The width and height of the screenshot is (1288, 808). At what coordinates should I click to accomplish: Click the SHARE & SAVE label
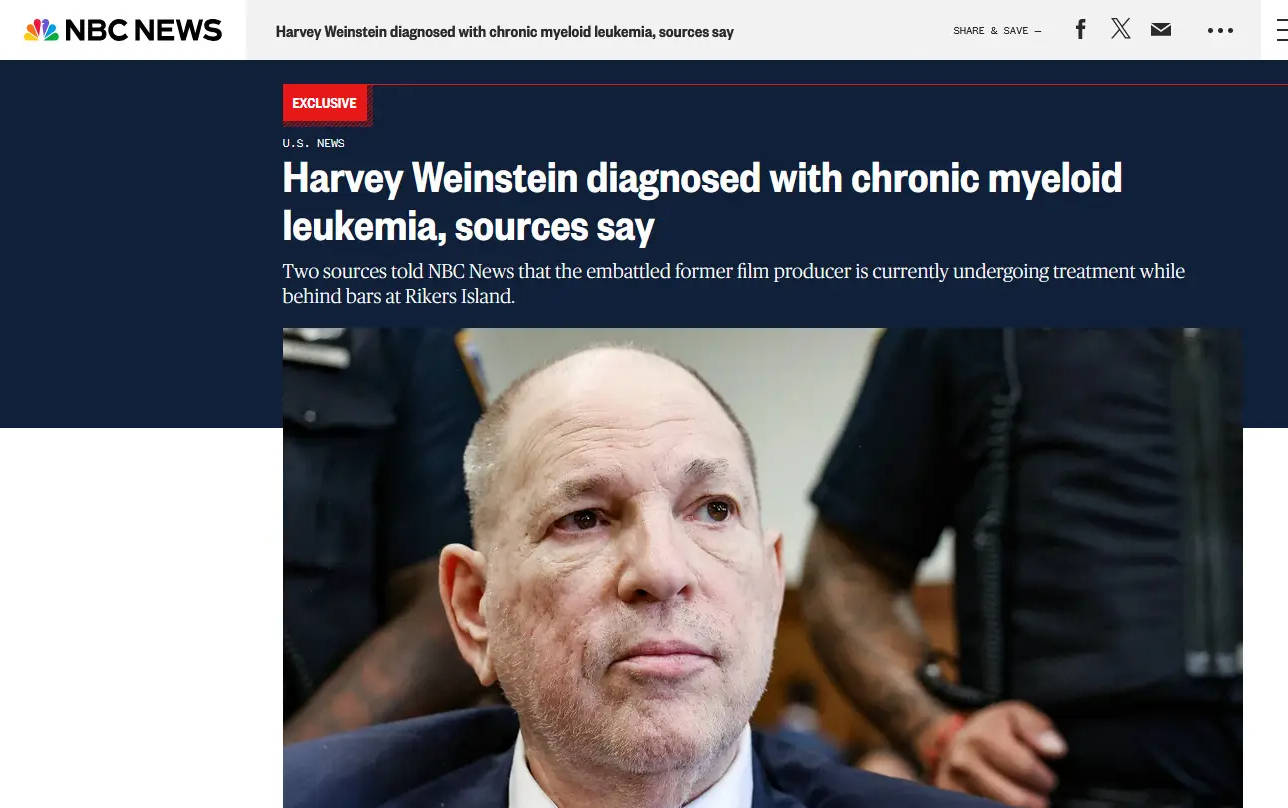[x=991, y=31]
